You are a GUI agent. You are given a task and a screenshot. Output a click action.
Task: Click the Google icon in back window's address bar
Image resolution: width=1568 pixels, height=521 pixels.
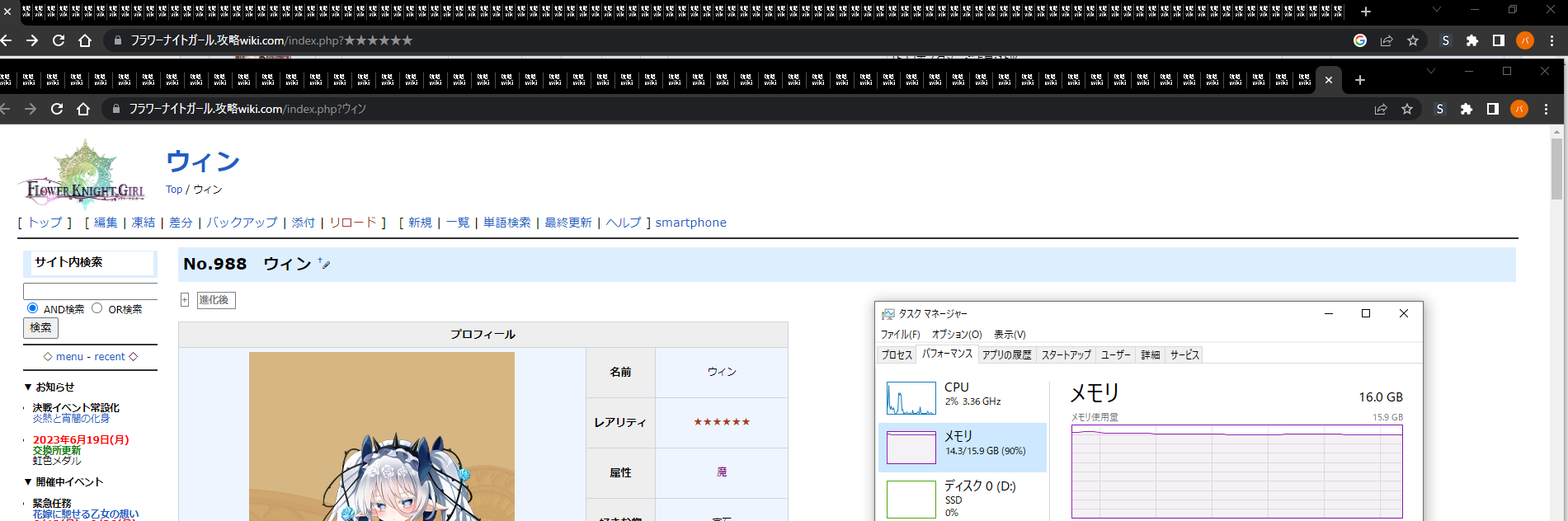(x=1360, y=40)
